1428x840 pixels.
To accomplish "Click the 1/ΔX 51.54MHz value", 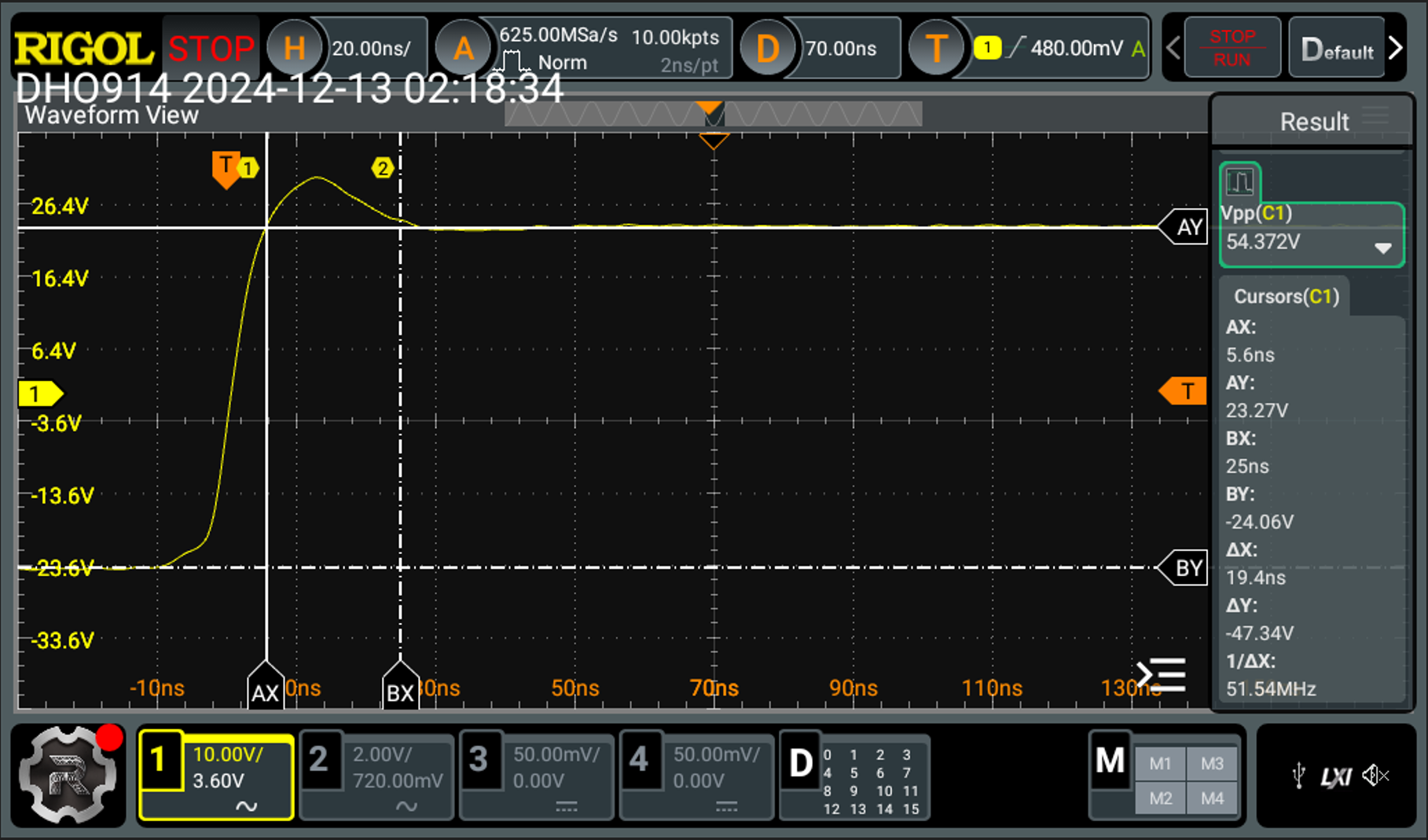I will [x=1271, y=689].
